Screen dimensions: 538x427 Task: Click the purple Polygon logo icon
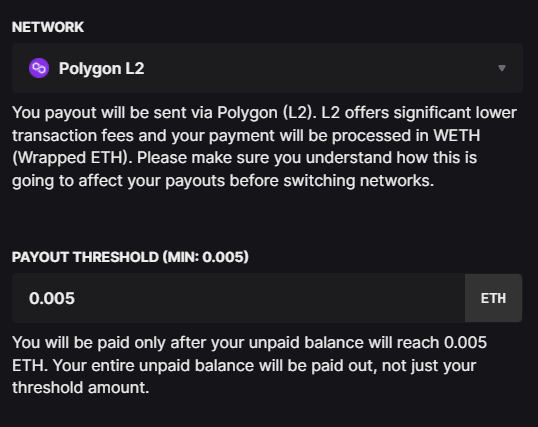tap(39, 68)
